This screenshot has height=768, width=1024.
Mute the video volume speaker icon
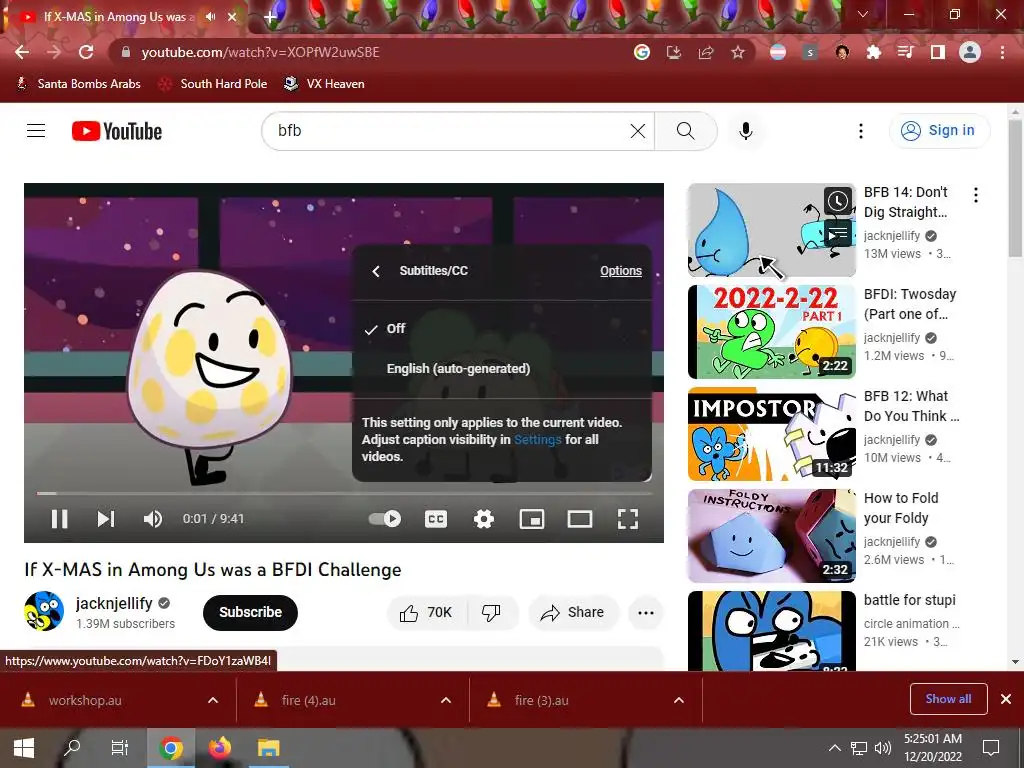[152, 519]
